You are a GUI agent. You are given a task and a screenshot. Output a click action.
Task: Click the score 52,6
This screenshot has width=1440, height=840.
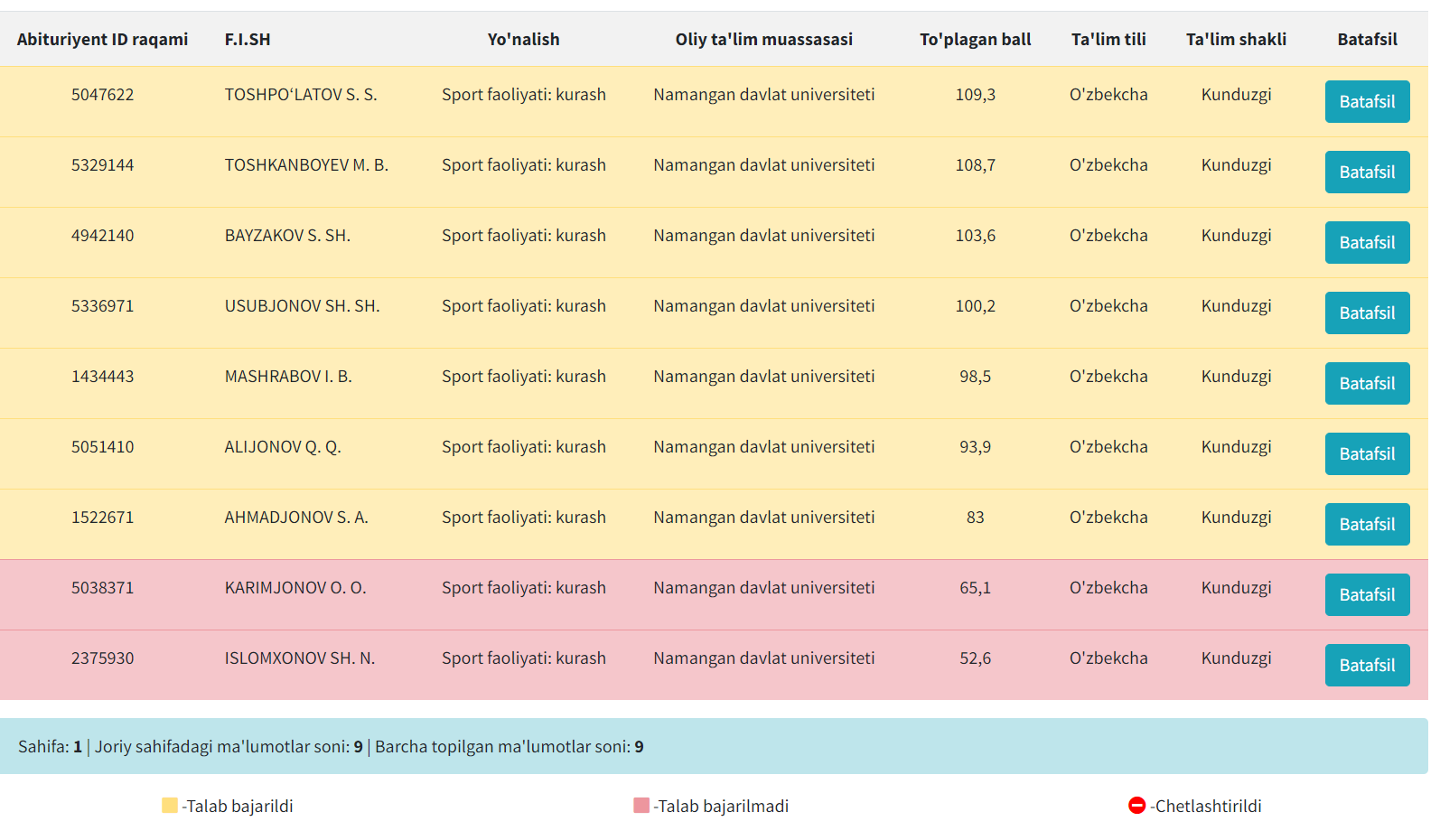976,658
